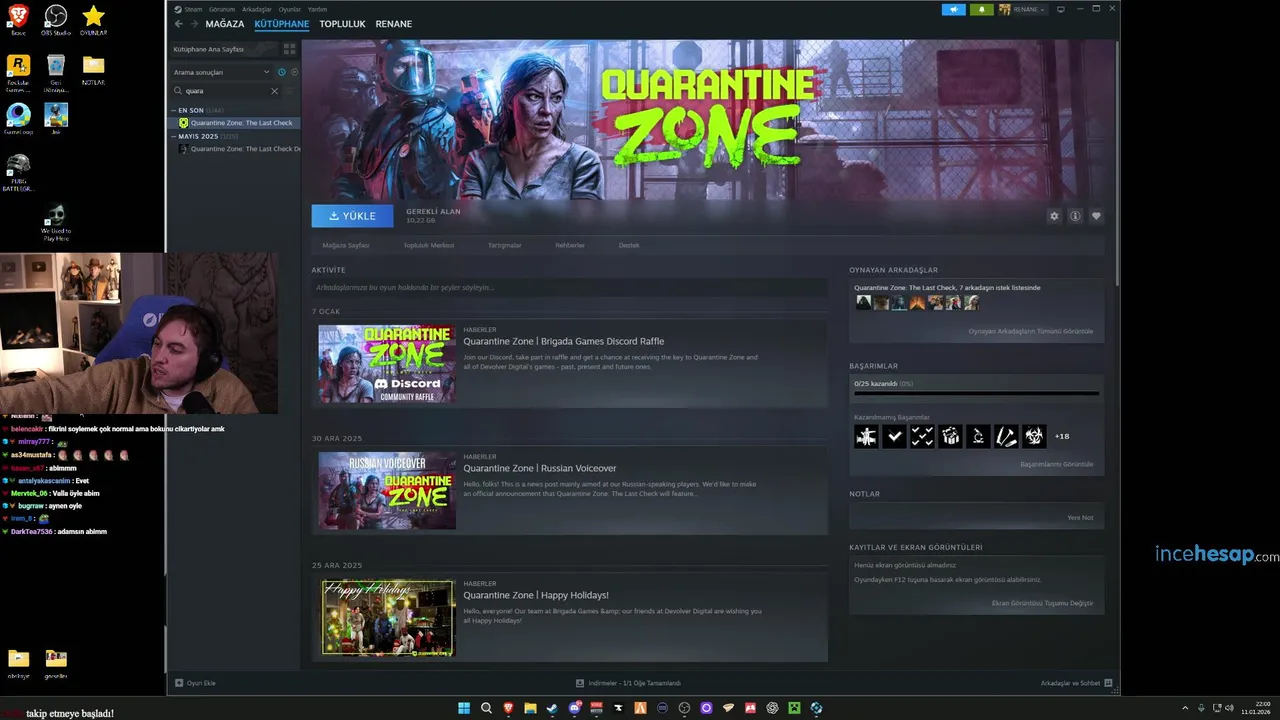Add game to favorites heart icon

pos(1096,216)
